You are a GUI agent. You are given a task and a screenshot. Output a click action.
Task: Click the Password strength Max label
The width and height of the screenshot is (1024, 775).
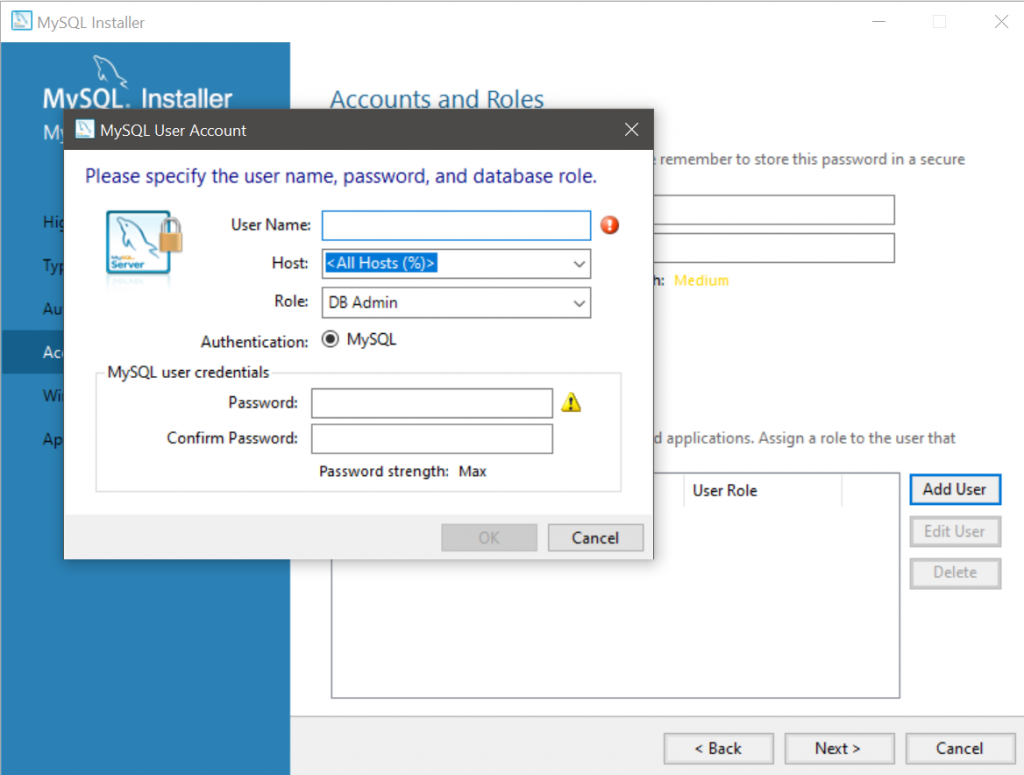tap(402, 471)
